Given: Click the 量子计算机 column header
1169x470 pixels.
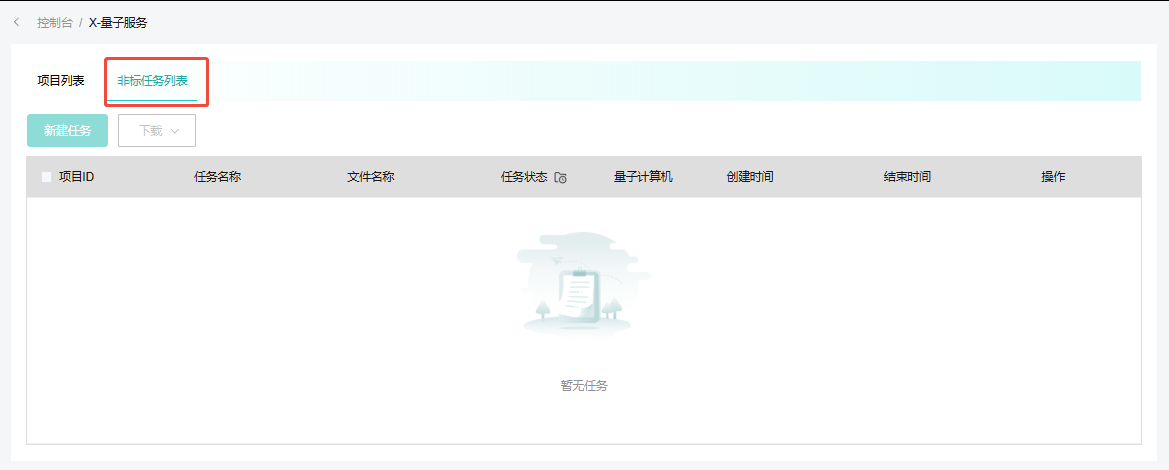Looking at the screenshot, I should coord(643,177).
